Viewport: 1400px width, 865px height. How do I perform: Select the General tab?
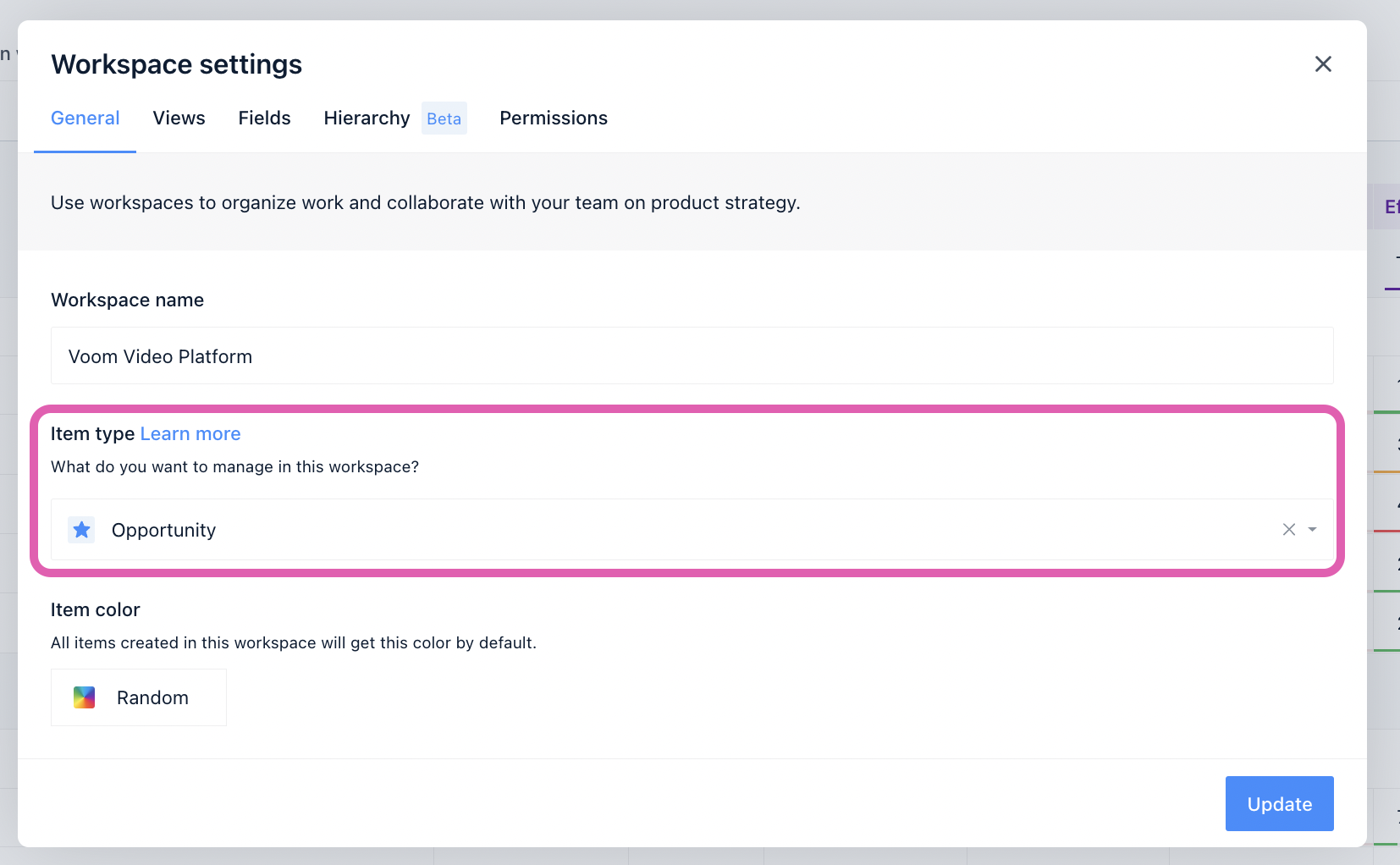pyautogui.click(x=85, y=118)
